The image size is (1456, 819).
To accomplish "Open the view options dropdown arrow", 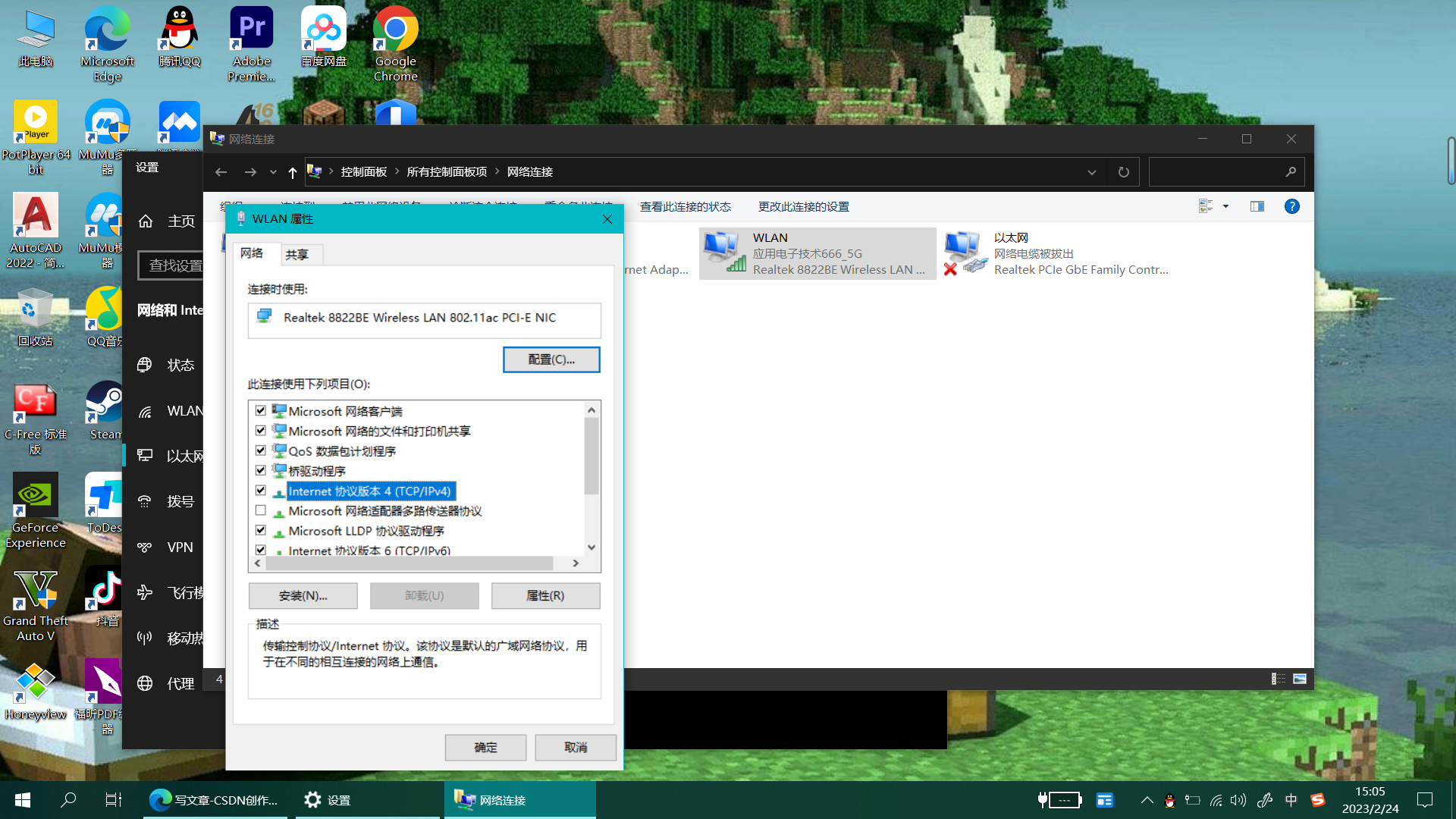I will click(x=1225, y=206).
